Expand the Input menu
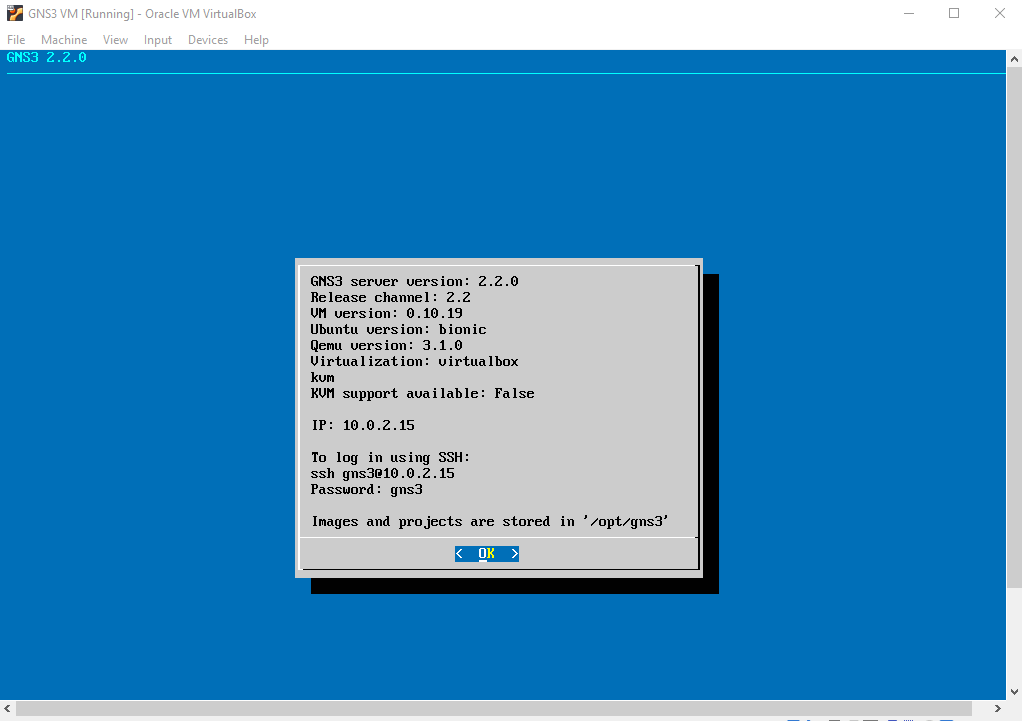Viewport: 1022px width, 721px height. pyautogui.click(x=158, y=40)
